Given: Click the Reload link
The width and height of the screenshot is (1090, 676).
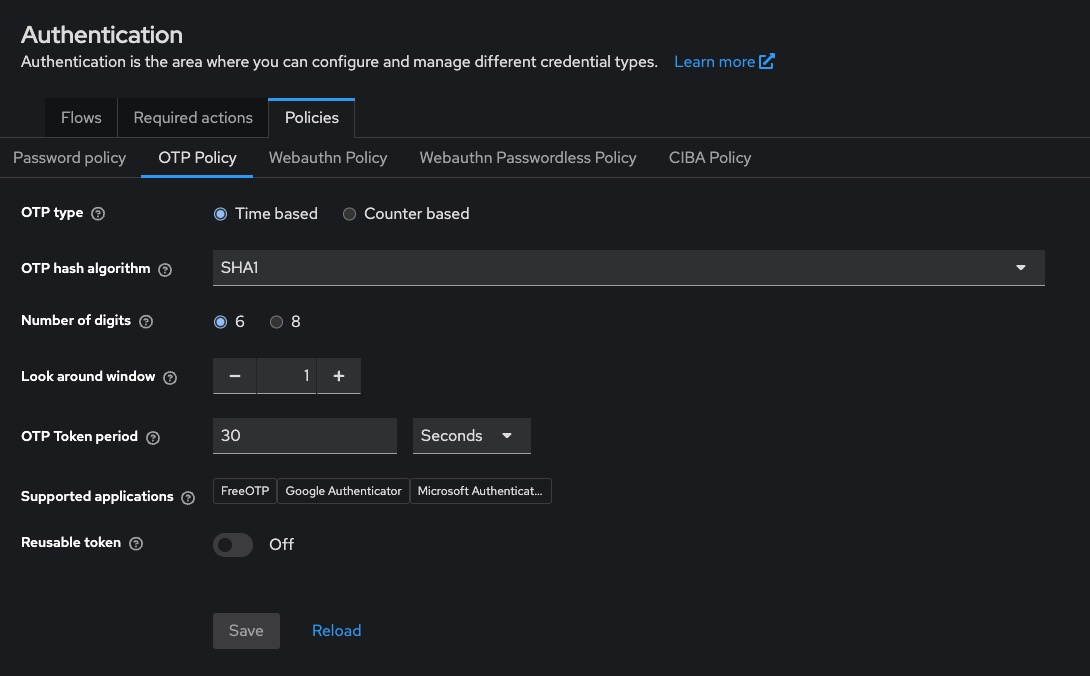Looking at the screenshot, I should pyautogui.click(x=336, y=631).
